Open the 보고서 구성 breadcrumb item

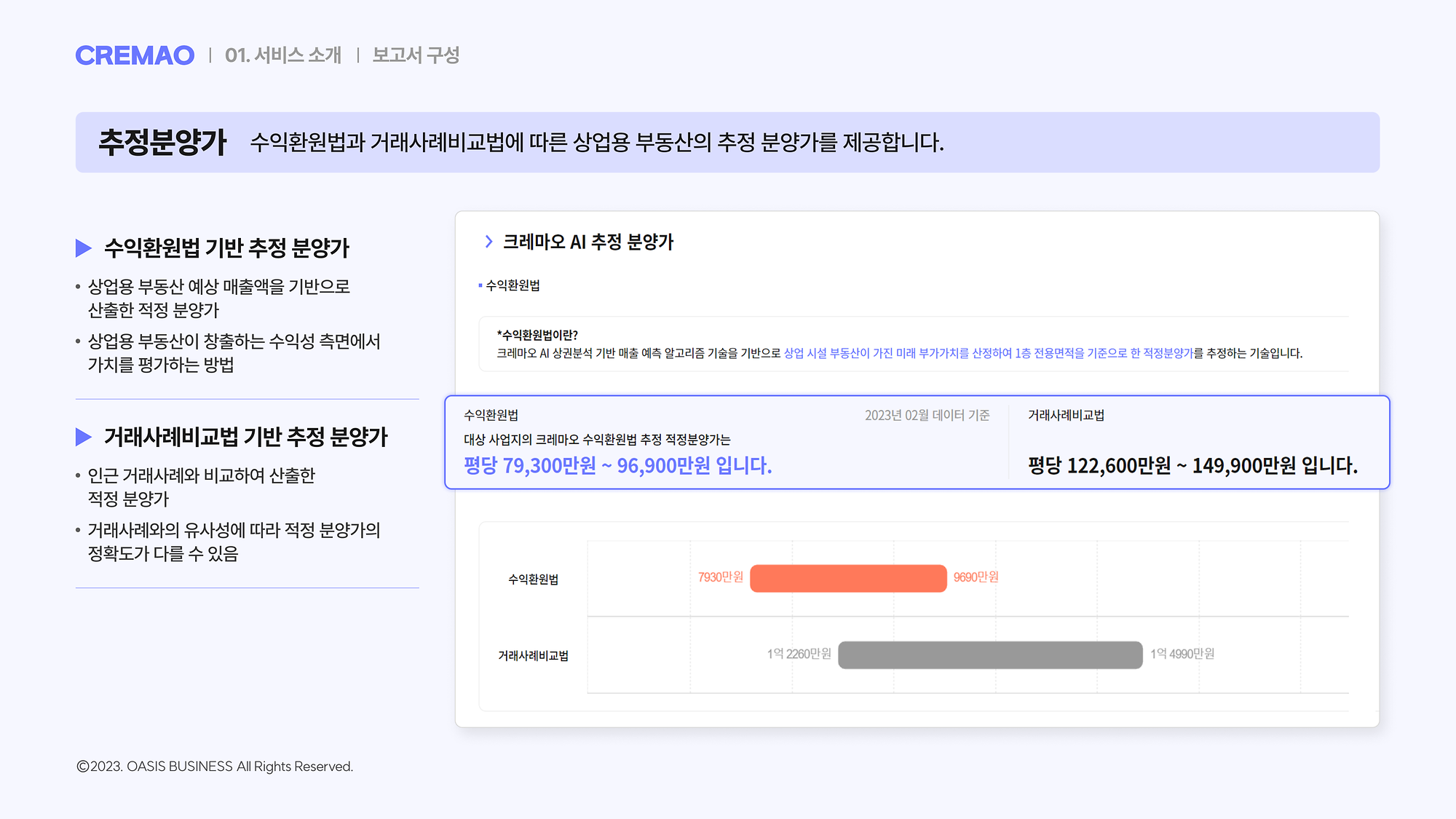coord(416,55)
